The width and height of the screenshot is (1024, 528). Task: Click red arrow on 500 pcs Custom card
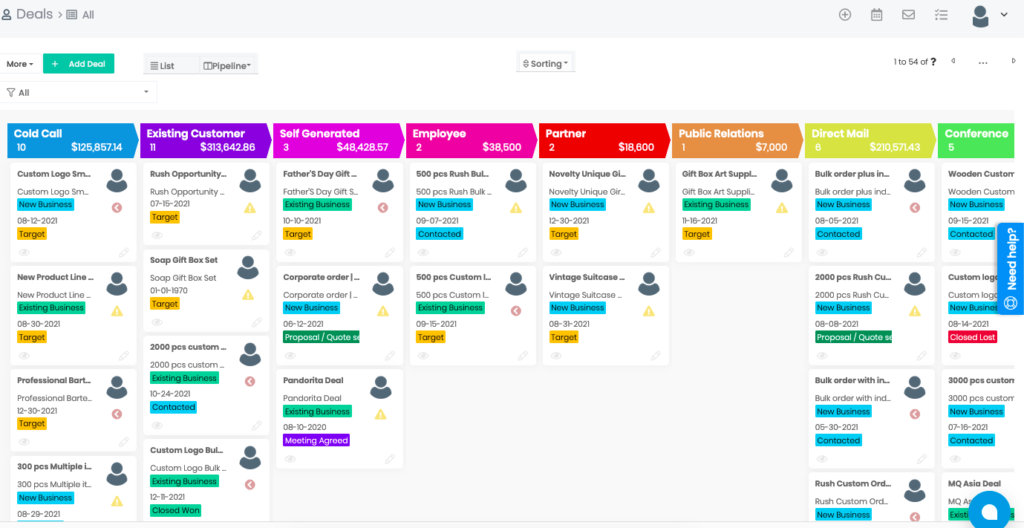click(516, 311)
